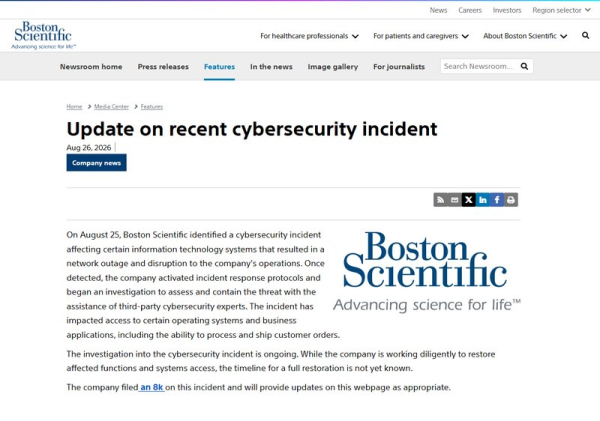Click the RSS feed share icon
The height and width of the screenshot is (421, 600).
coord(440,200)
